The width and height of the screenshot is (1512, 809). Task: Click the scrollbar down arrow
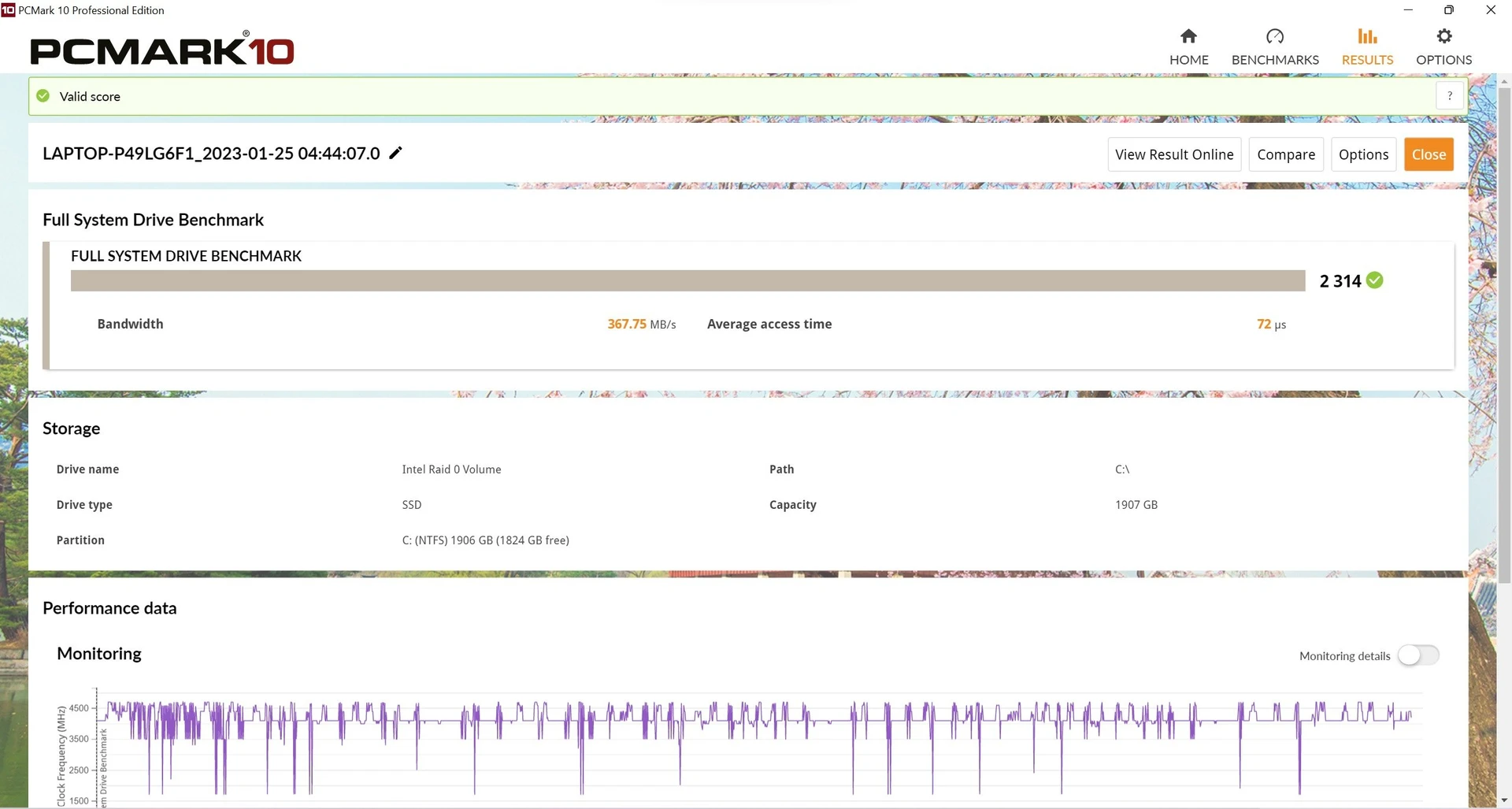point(1504,800)
